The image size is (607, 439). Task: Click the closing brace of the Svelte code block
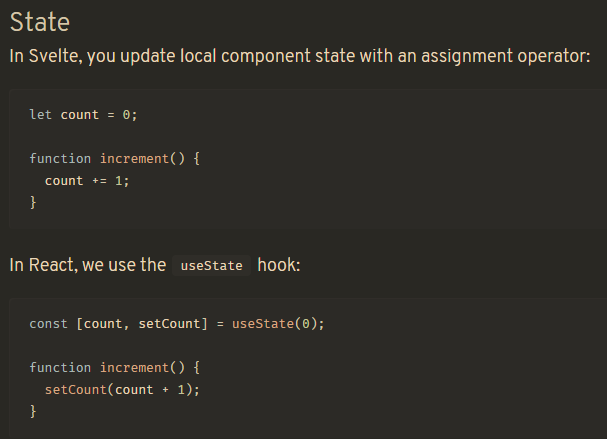point(33,202)
